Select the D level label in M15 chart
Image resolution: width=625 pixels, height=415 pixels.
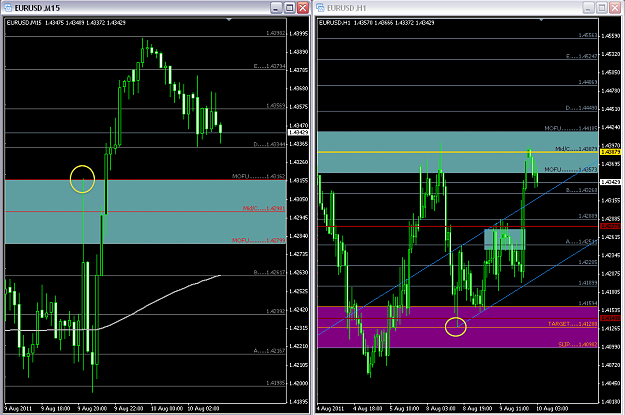point(269,144)
